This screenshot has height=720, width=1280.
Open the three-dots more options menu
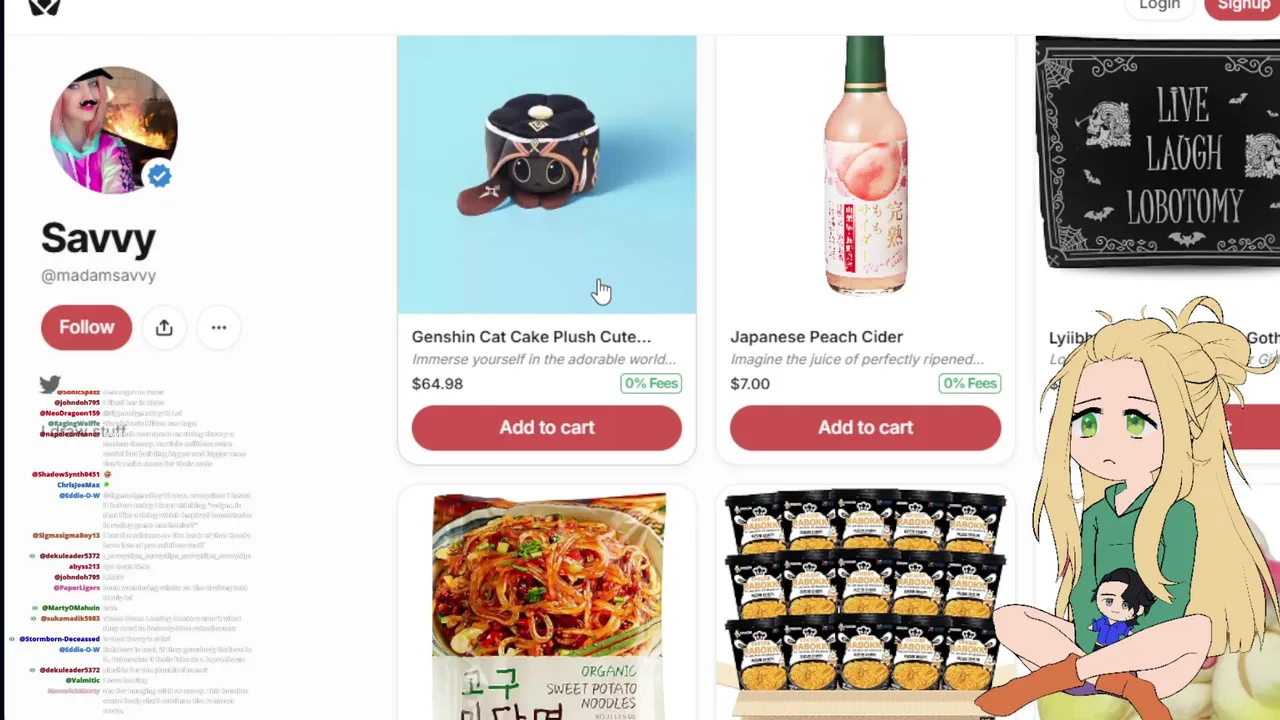tap(219, 328)
